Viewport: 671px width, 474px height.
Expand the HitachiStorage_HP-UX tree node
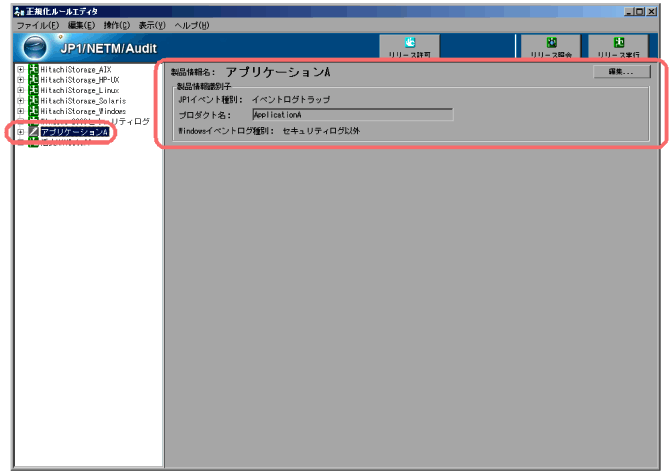pyautogui.click(x=20, y=80)
